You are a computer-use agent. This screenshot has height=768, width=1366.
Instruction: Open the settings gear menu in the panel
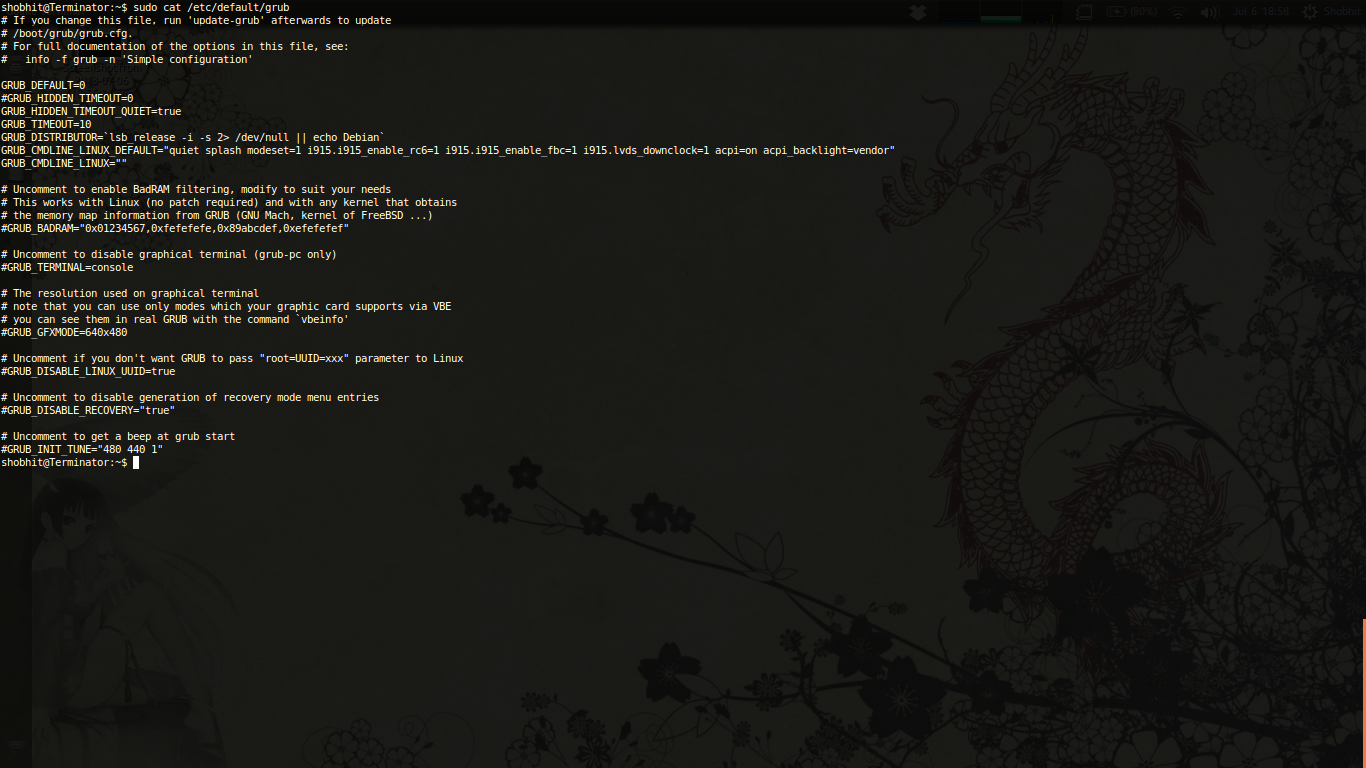point(1309,11)
